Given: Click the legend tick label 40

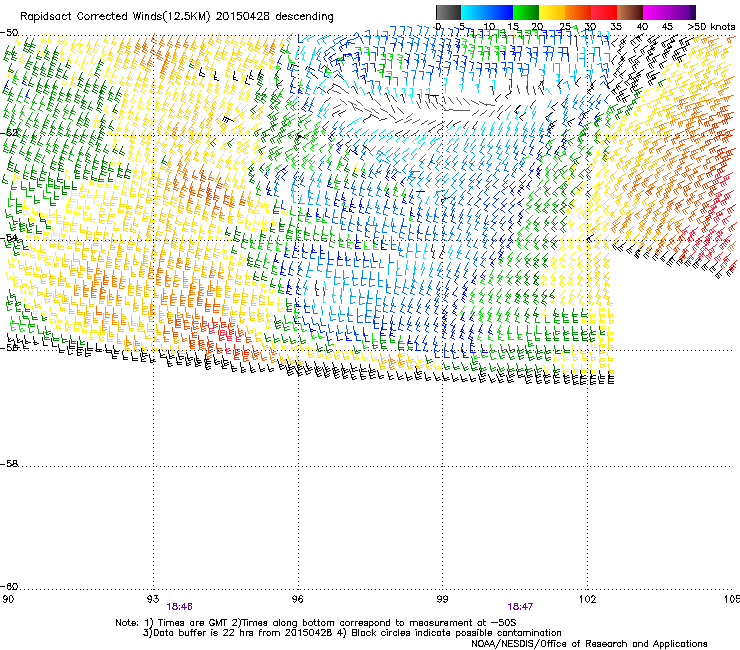Looking at the screenshot, I should [642, 27].
